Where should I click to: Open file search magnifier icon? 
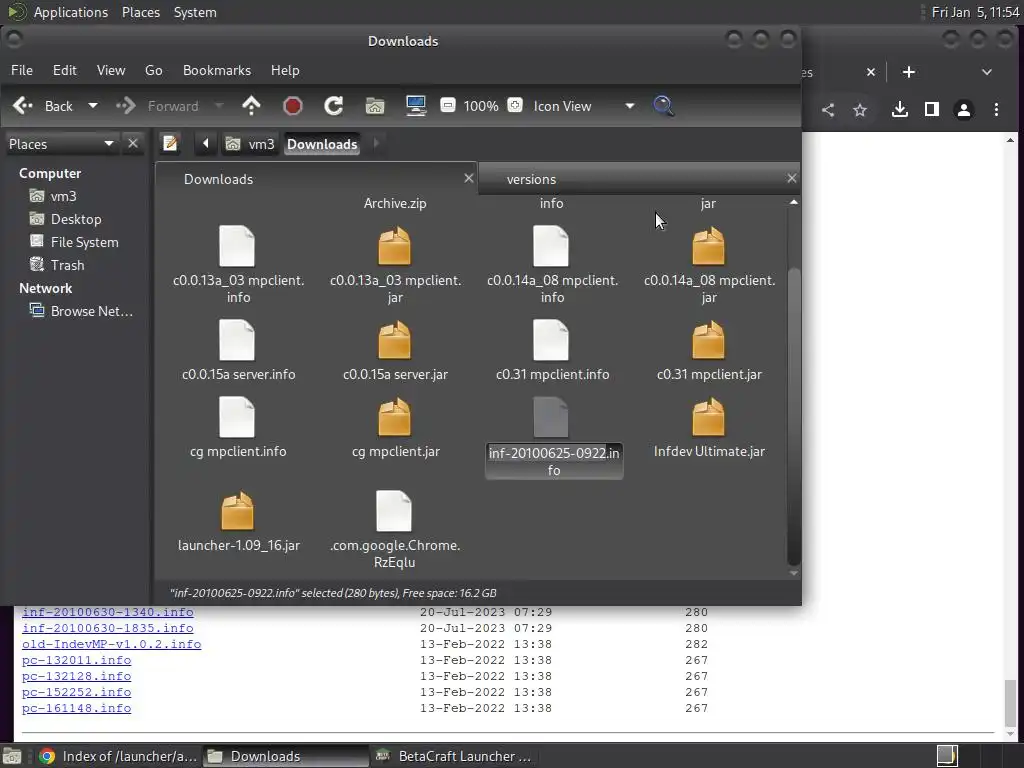(664, 106)
